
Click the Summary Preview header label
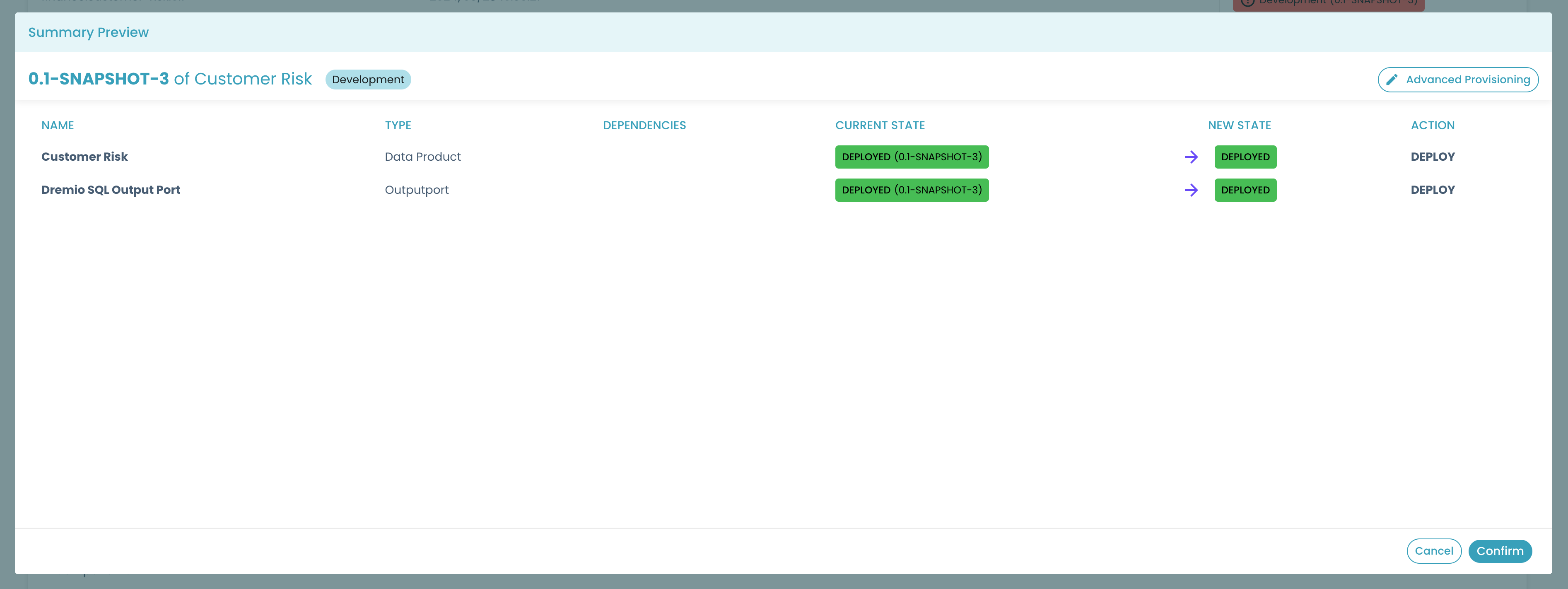[88, 31]
